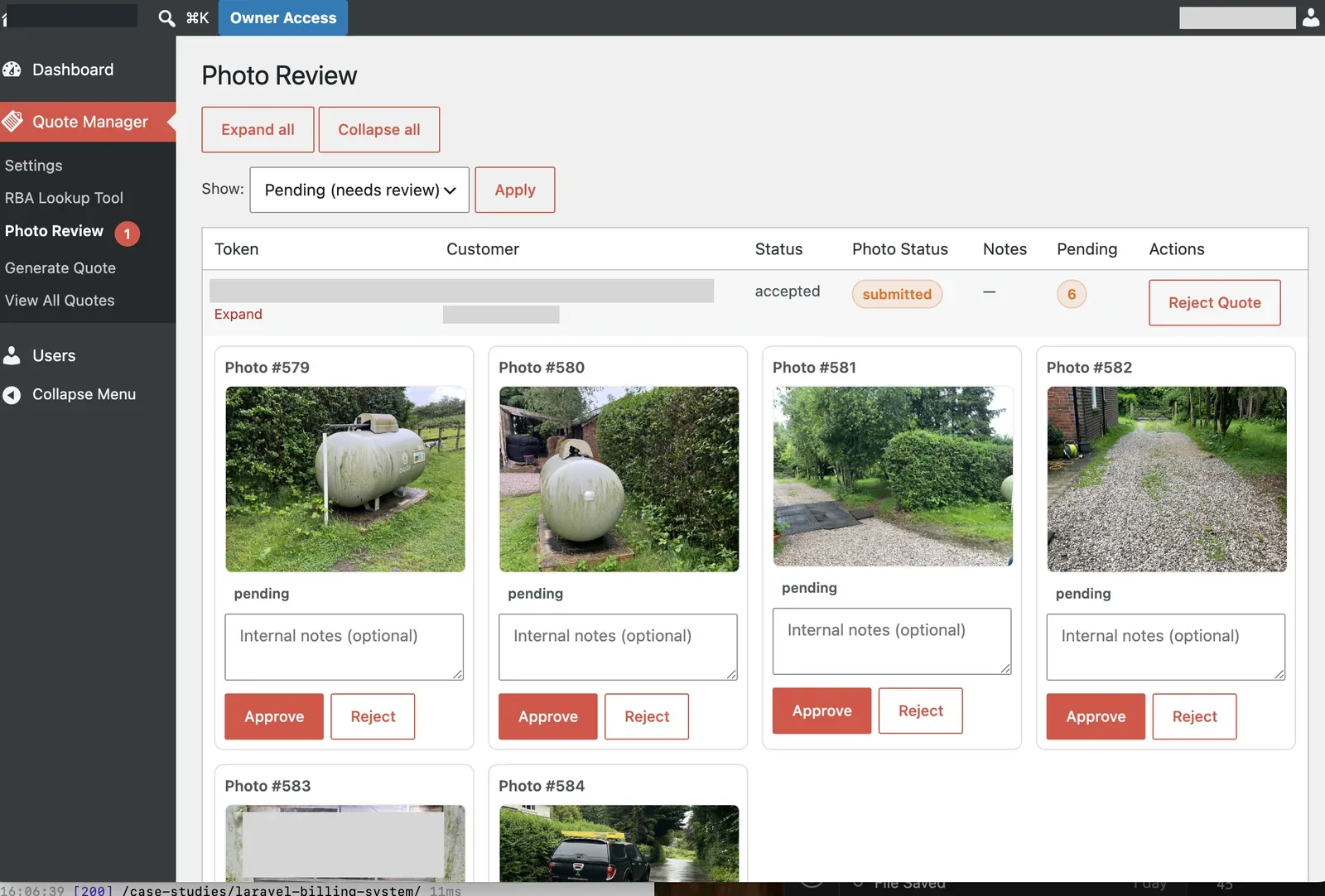The height and width of the screenshot is (896, 1325).
Task: Approve Photo #581
Action: [822, 711]
